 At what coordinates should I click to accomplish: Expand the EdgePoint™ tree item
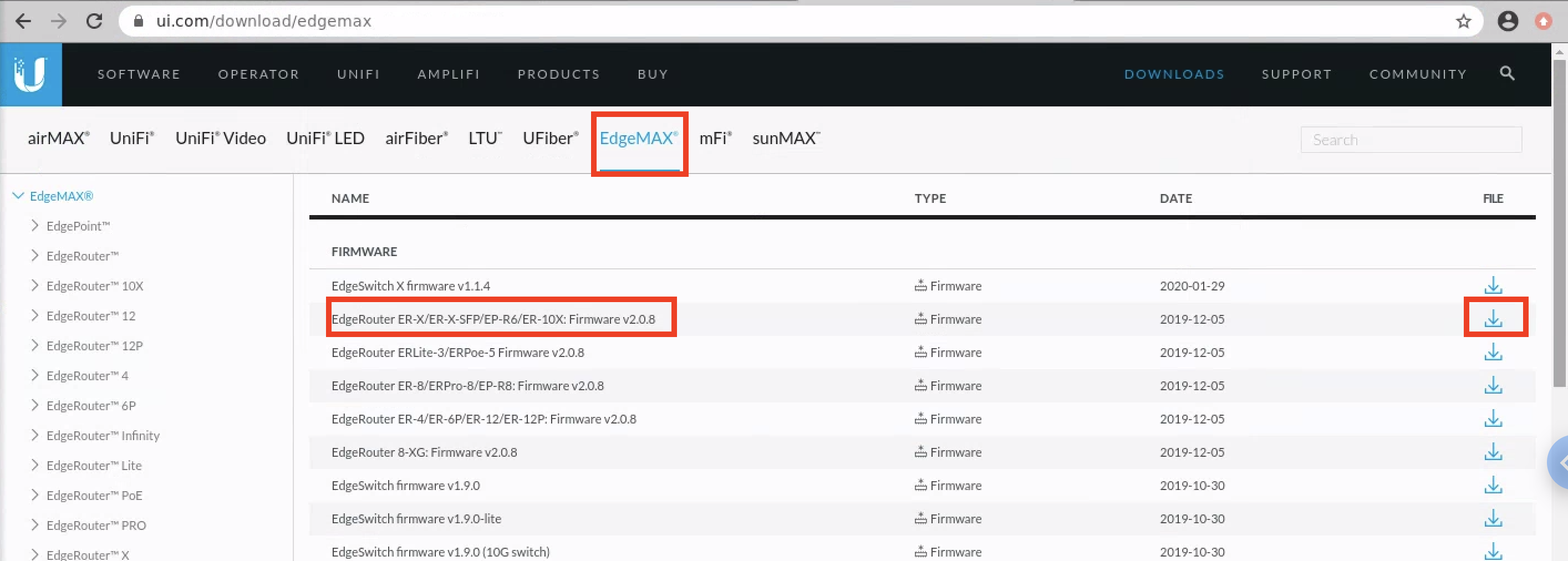click(35, 226)
